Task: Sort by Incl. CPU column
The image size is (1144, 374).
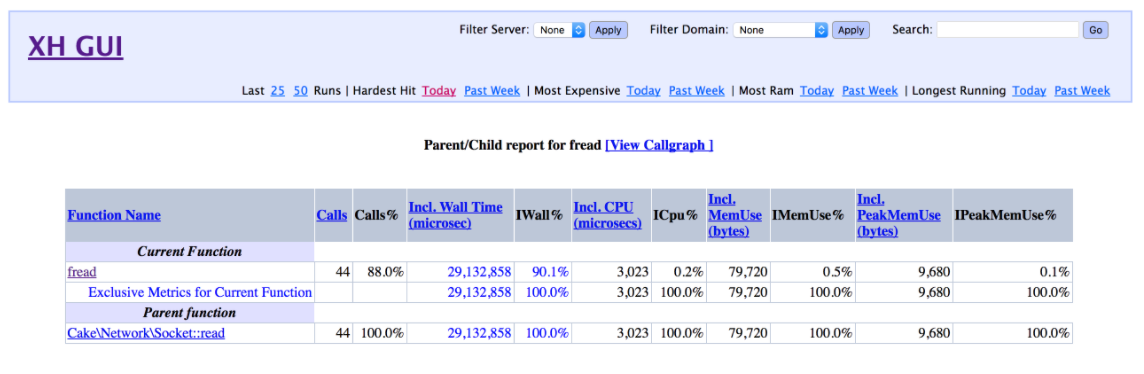Action: pos(608,215)
